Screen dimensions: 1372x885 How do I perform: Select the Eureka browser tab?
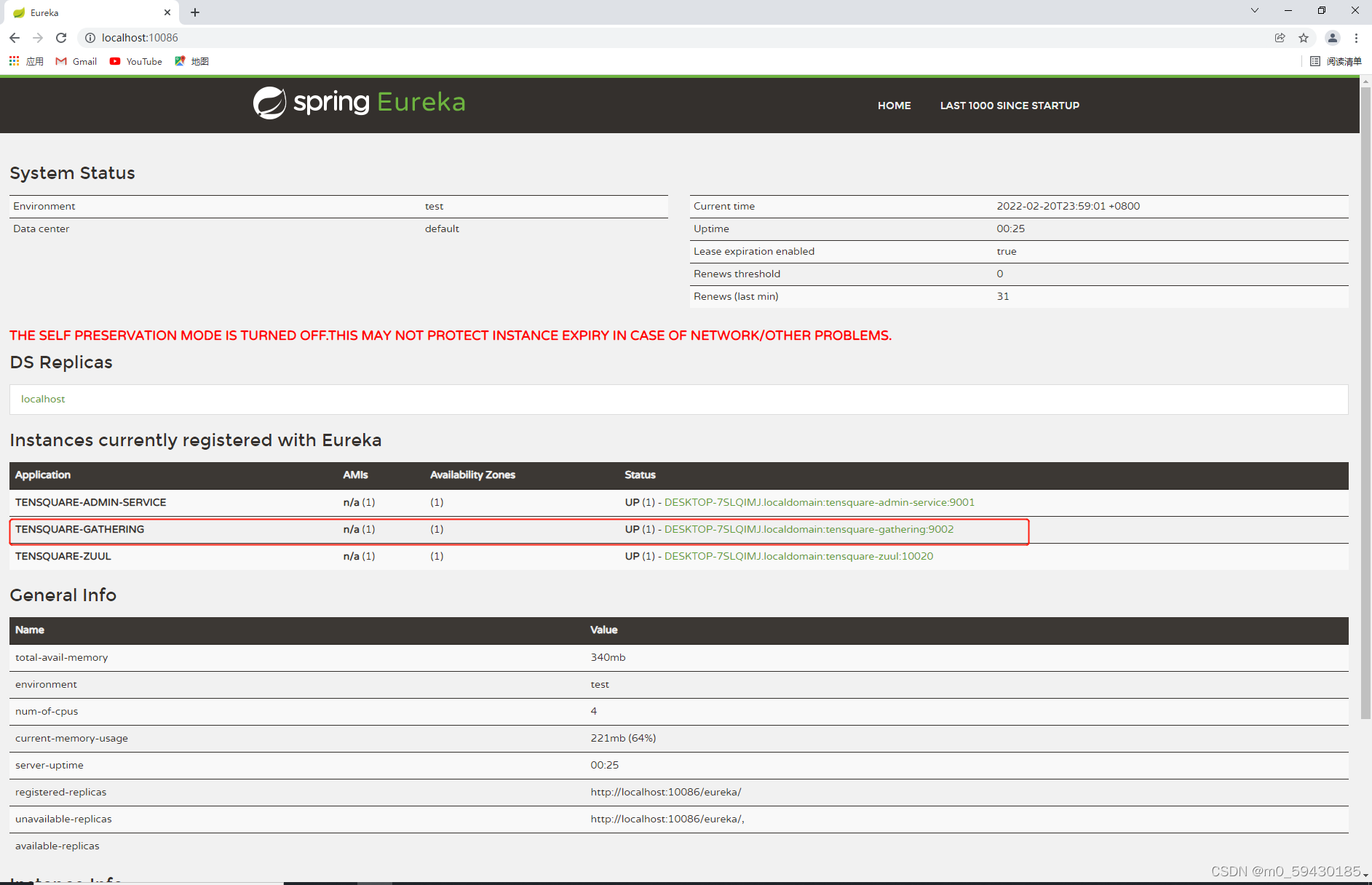[x=91, y=12]
